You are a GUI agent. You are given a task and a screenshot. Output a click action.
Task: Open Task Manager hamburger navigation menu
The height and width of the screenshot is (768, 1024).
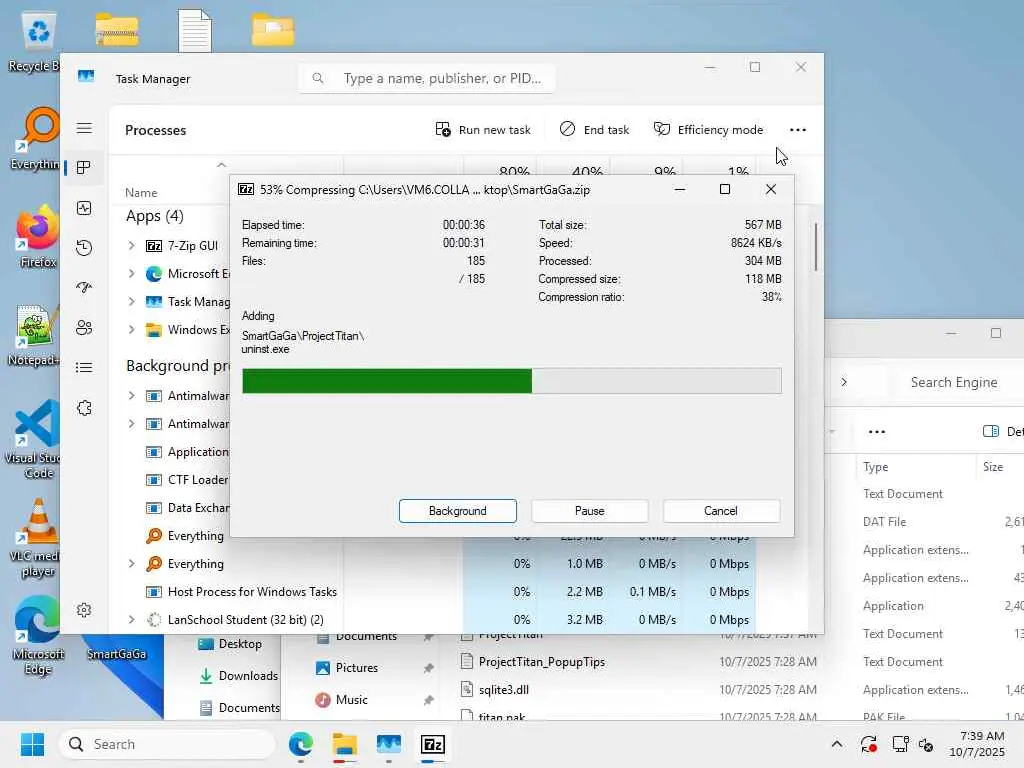[84, 128]
